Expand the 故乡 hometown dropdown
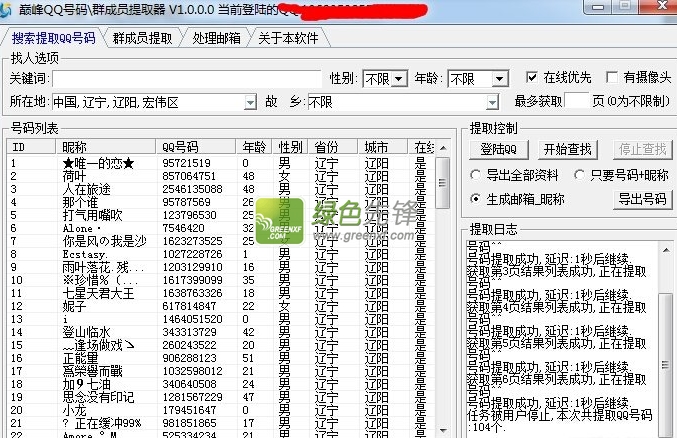Screen dimensions: 677x438 pos(492,103)
